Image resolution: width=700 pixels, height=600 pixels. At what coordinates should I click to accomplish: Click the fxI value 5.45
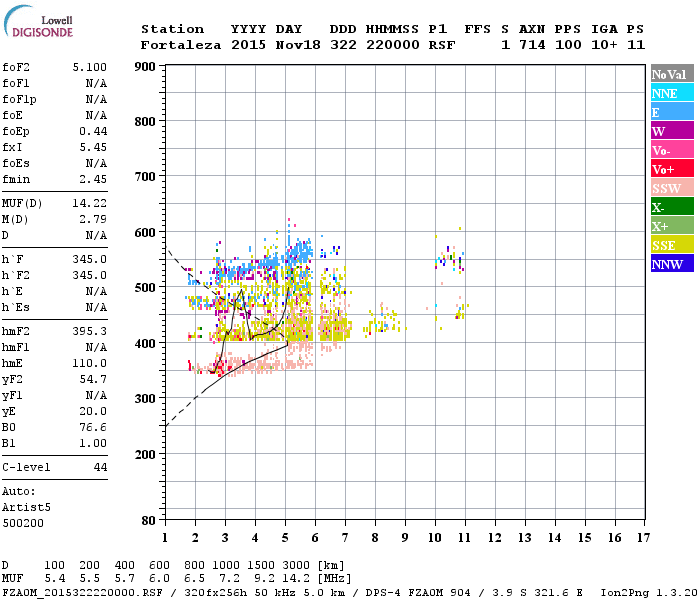tap(93, 147)
